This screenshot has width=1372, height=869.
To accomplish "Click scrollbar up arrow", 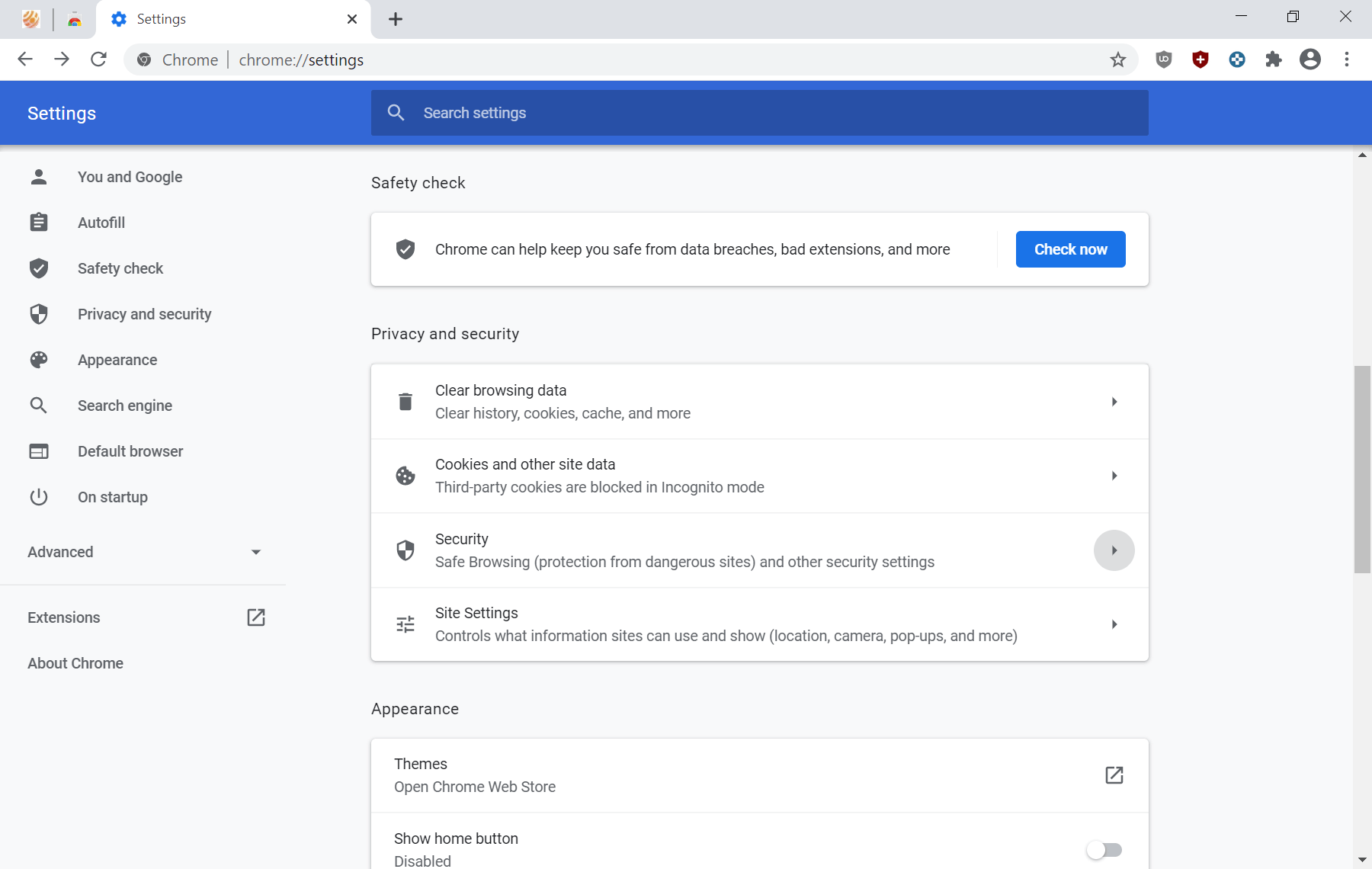I will (x=1362, y=155).
